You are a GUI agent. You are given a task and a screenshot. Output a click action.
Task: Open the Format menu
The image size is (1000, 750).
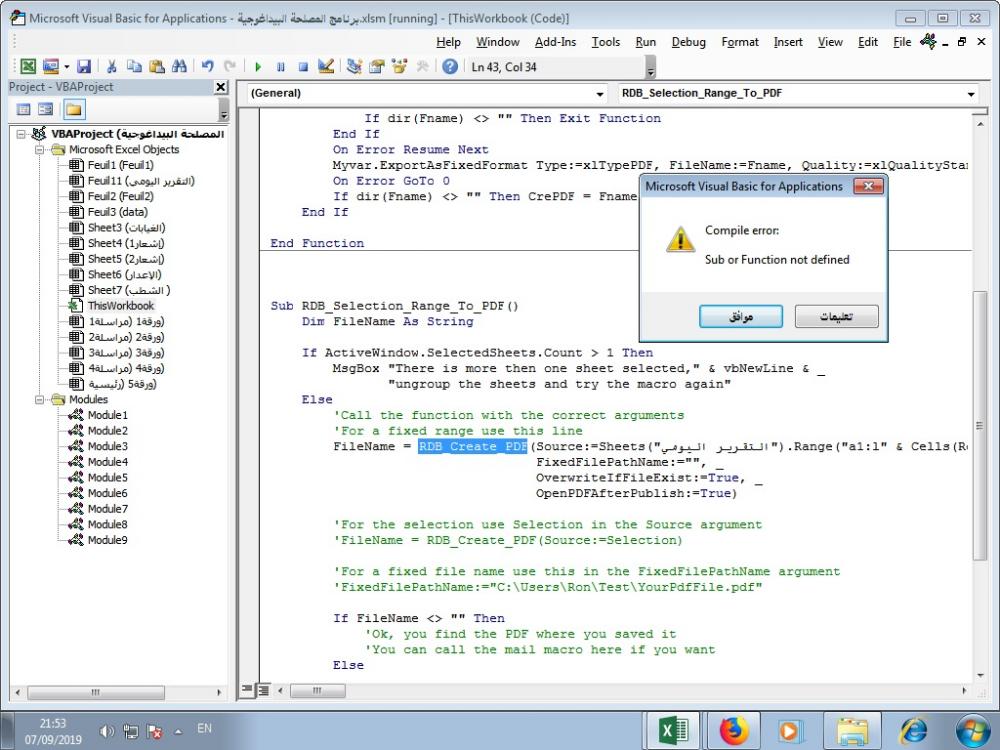[x=740, y=42]
